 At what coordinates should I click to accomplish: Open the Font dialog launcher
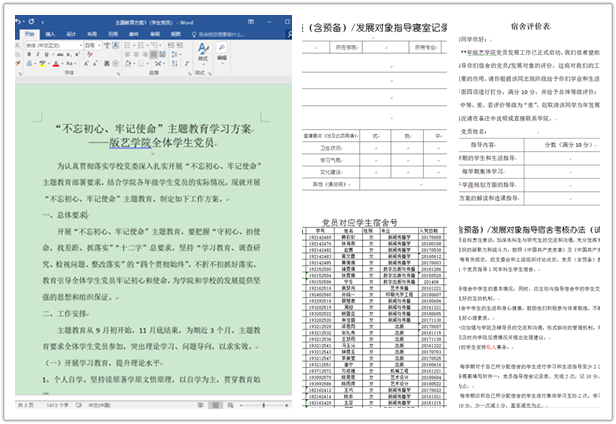click(x=118, y=73)
